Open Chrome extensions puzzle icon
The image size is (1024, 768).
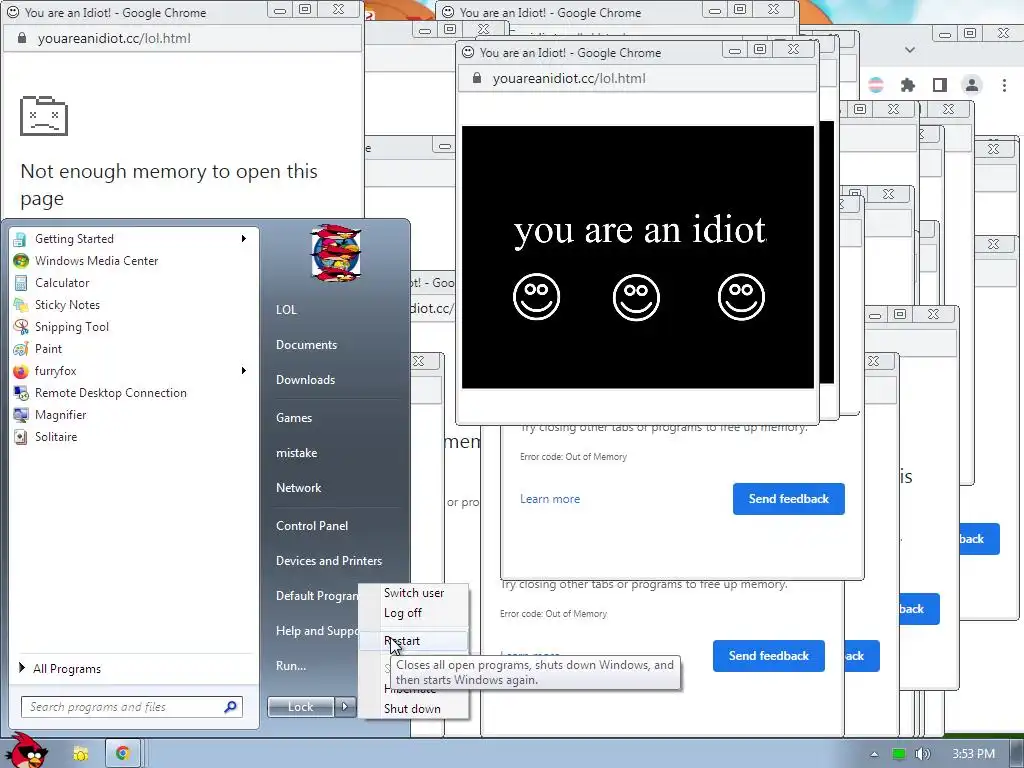908,85
